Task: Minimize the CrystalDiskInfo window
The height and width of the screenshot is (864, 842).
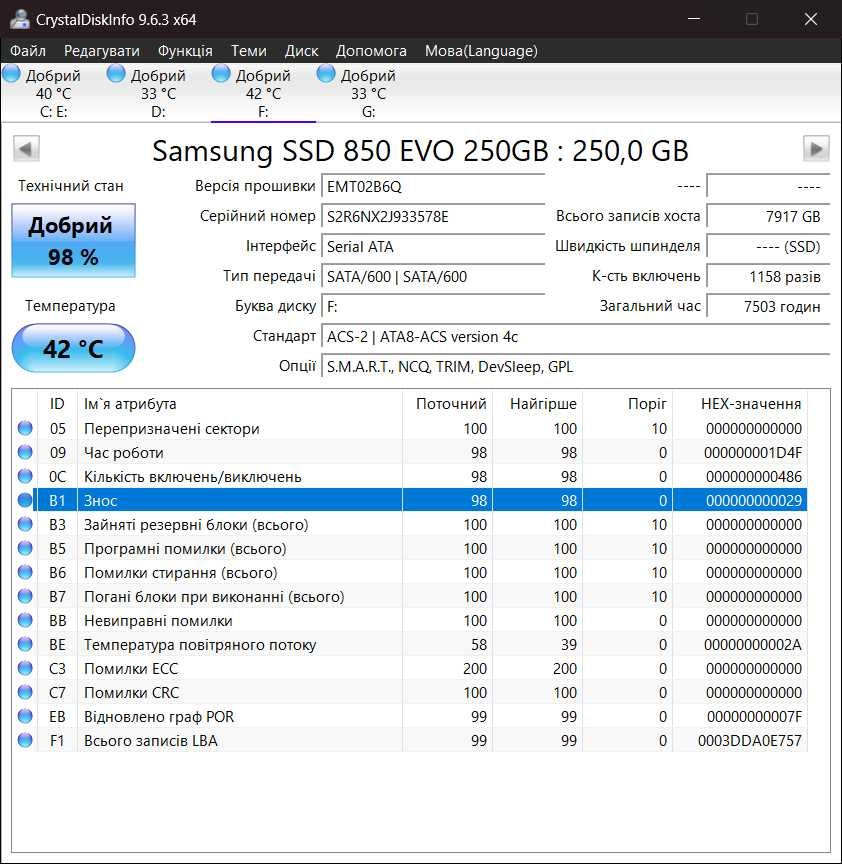Action: (x=694, y=19)
